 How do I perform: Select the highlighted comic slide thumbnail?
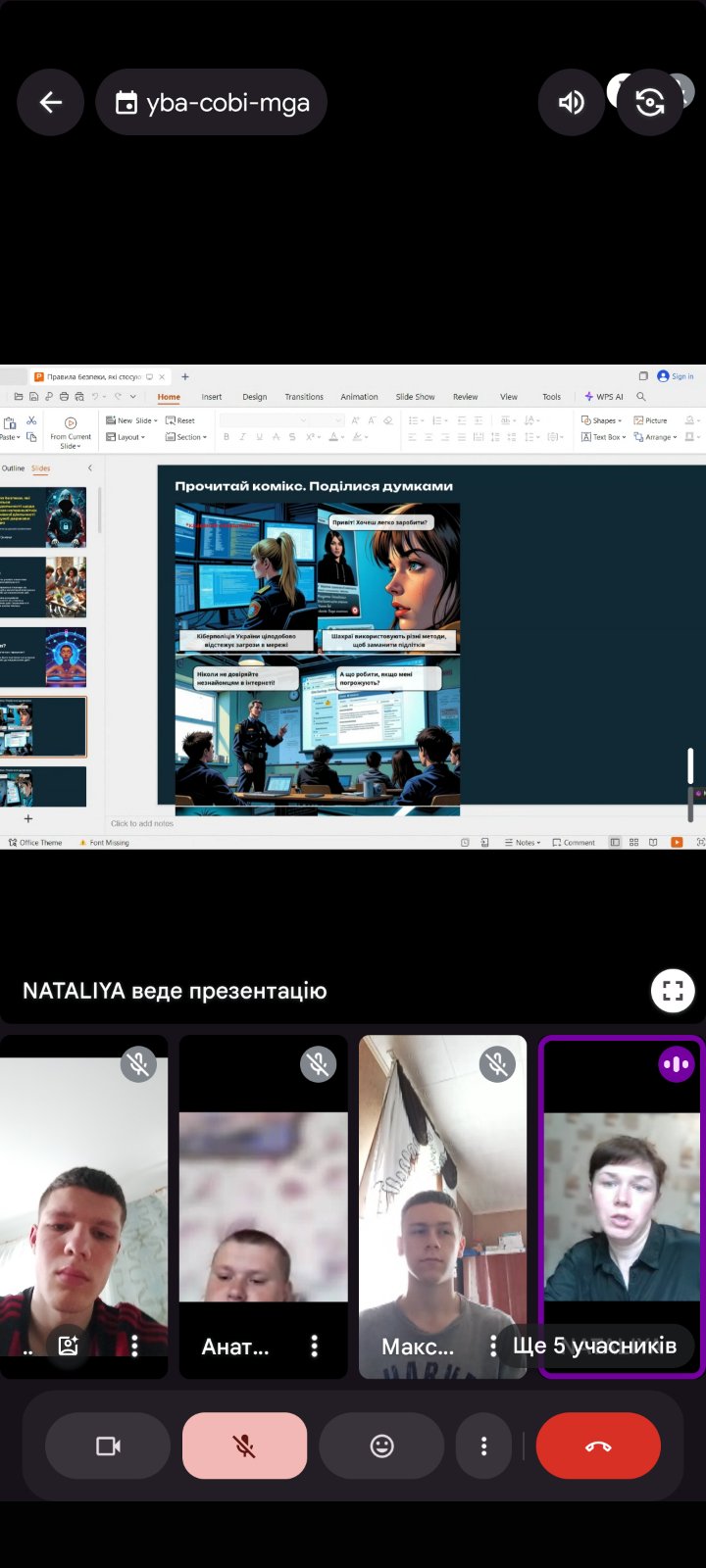pyautogui.click(x=45, y=726)
